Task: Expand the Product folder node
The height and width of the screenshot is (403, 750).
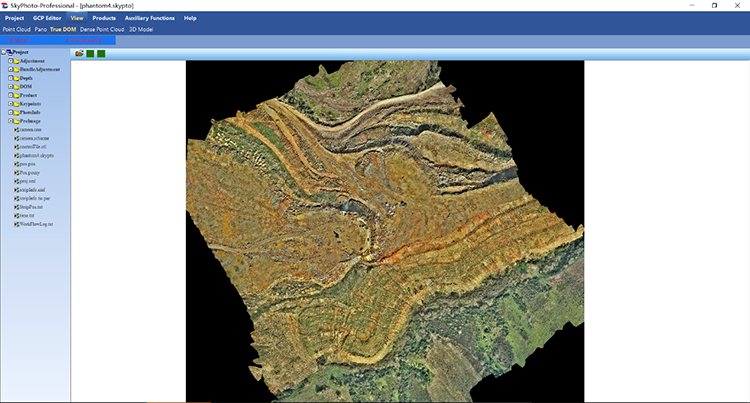Action: click(x=10, y=96)
